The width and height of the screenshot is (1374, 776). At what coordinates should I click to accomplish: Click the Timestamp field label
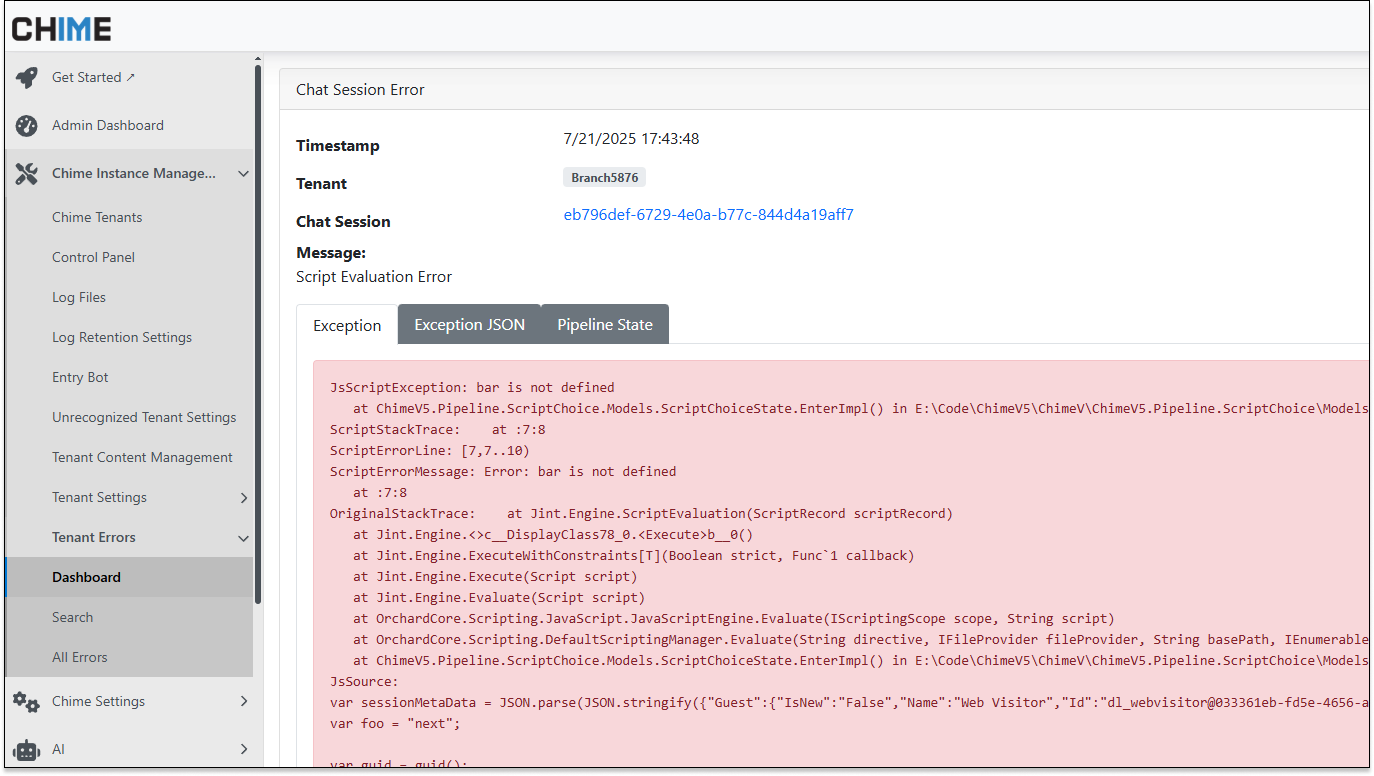click(x=338, y=145)
